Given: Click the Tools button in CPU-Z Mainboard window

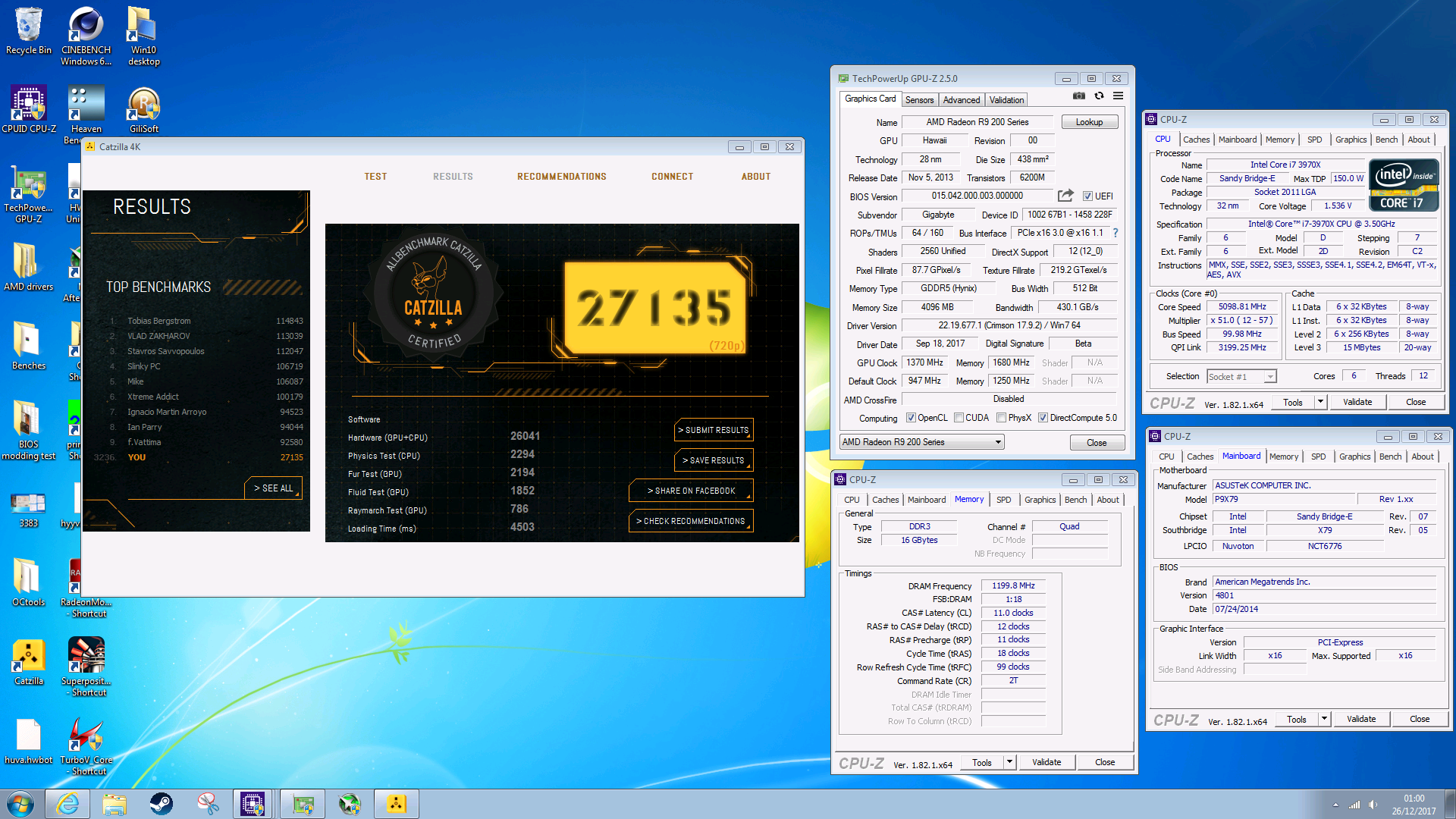Looking at the screenshot, I should pyautogui.click(x=1296, y=719).
